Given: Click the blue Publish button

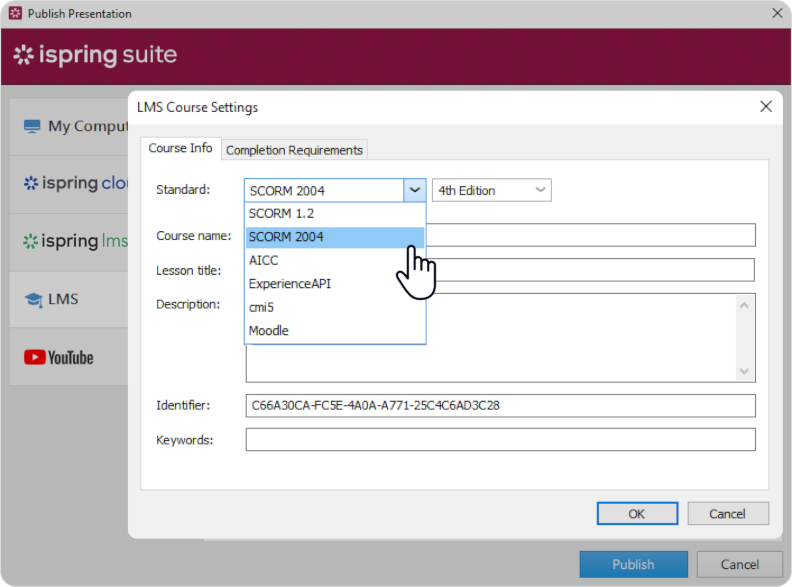Looking at the screenshot, I should coord(633,564).
